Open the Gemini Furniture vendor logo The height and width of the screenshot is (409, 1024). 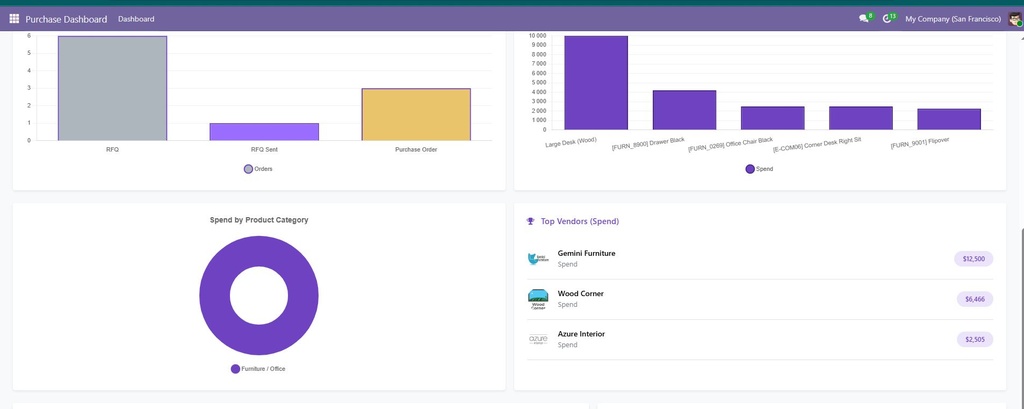tap(538, 259)
